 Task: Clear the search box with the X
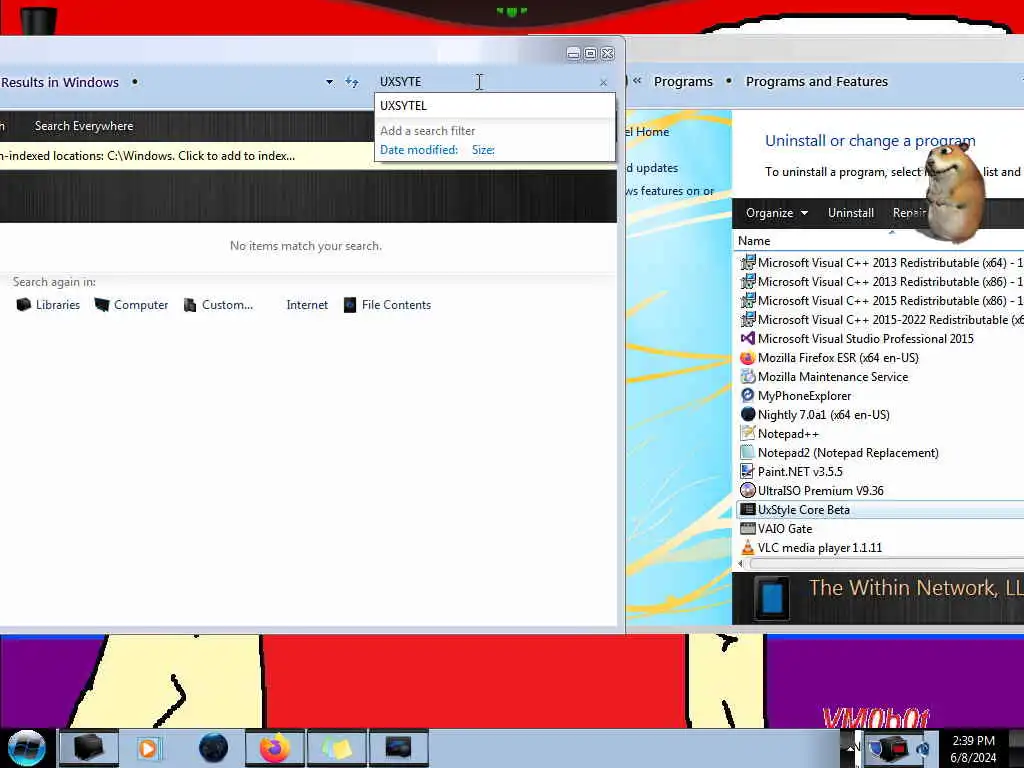point(603,82)
